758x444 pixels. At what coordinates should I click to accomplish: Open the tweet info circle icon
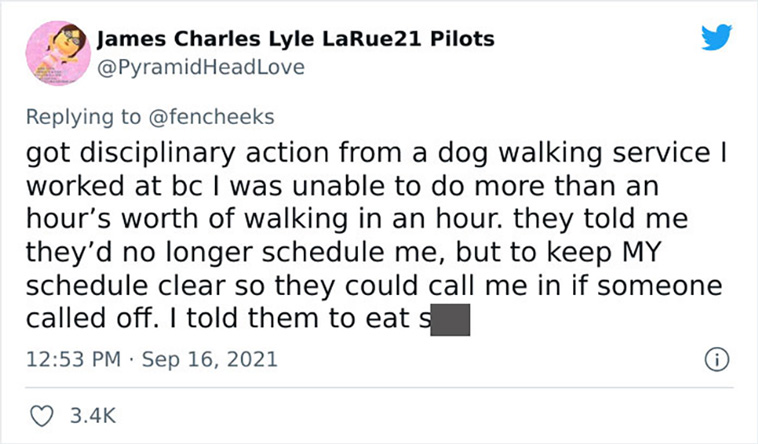point(716,360)
